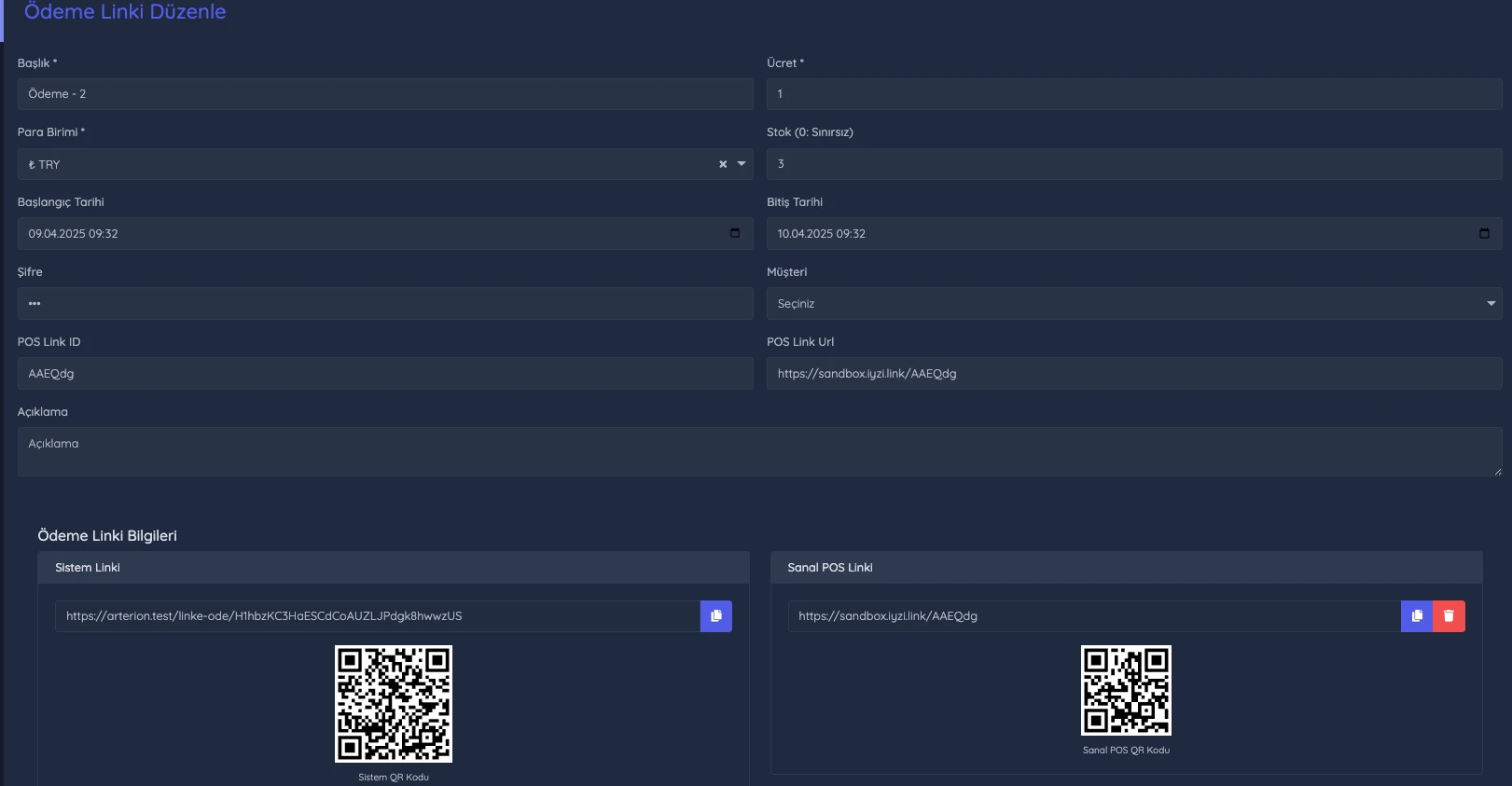Open calendar picker for Bitiş Tarihi
This screenshot has width=1512, height=786.
click(x=1484, y=233)
